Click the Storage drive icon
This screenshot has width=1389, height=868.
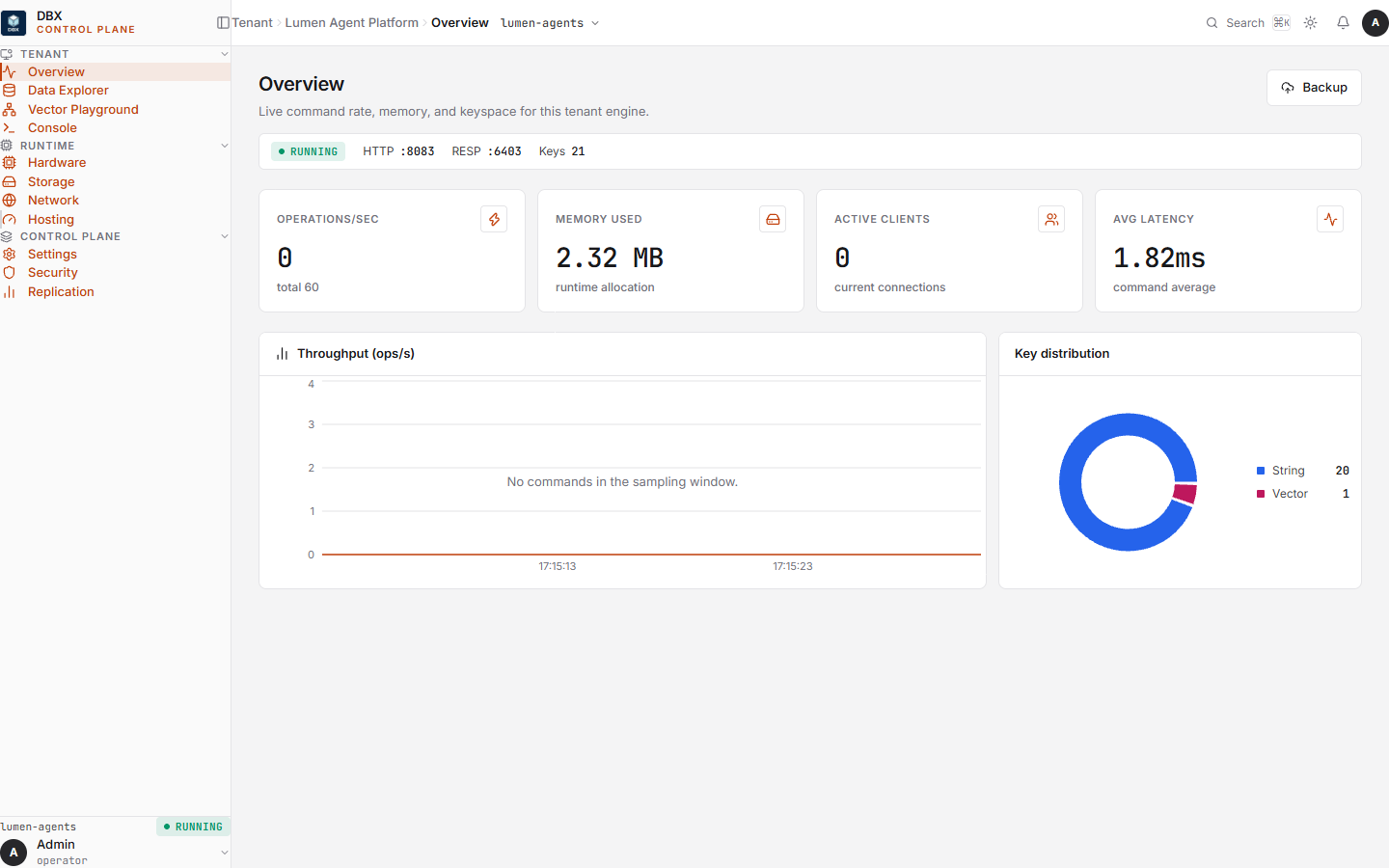pyautogui.click(x=9, y=182)
